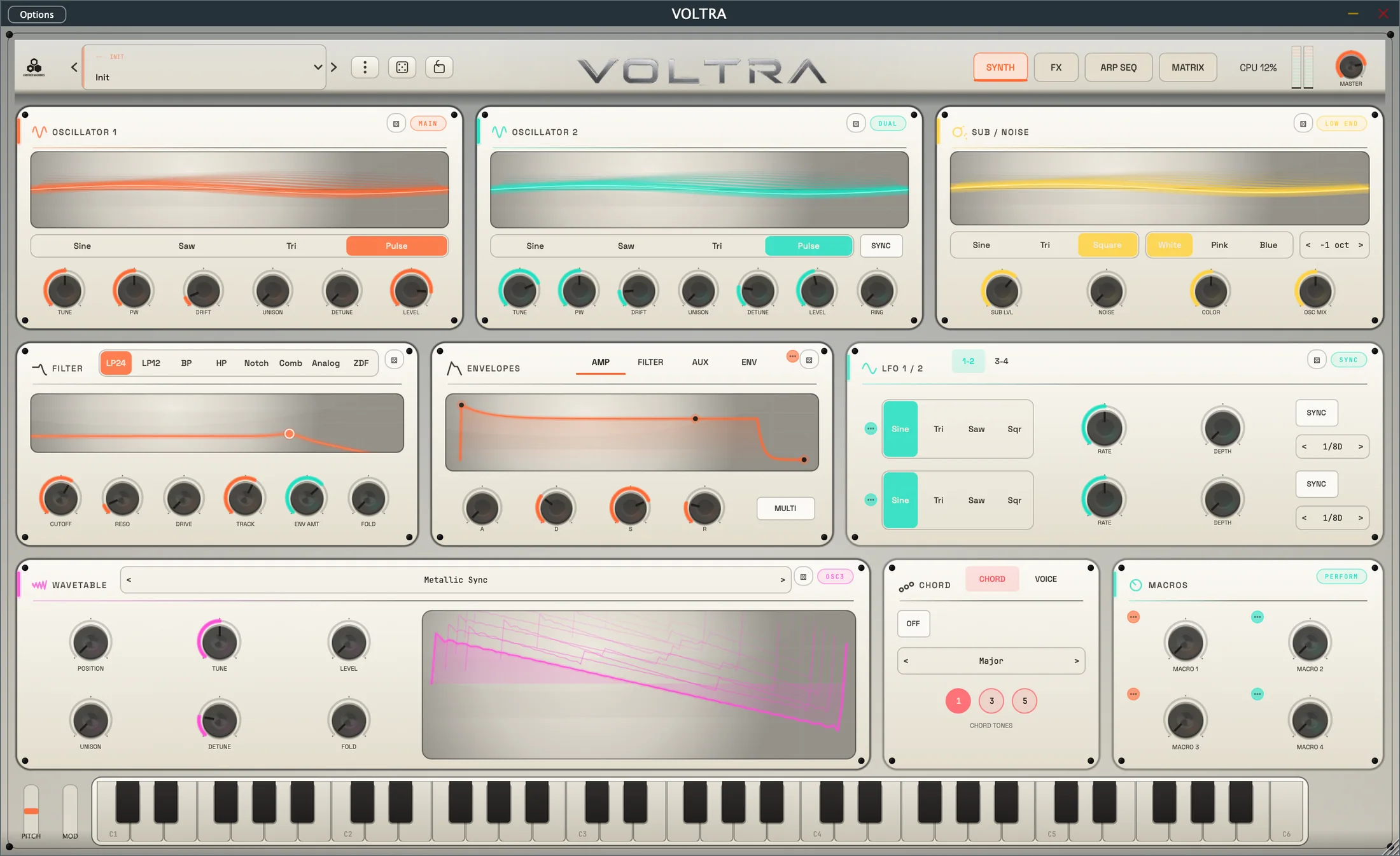Viewport: 1400px width, 856px height.
Task: Click the orange dot beside Macro 3
Action: 1133,694
